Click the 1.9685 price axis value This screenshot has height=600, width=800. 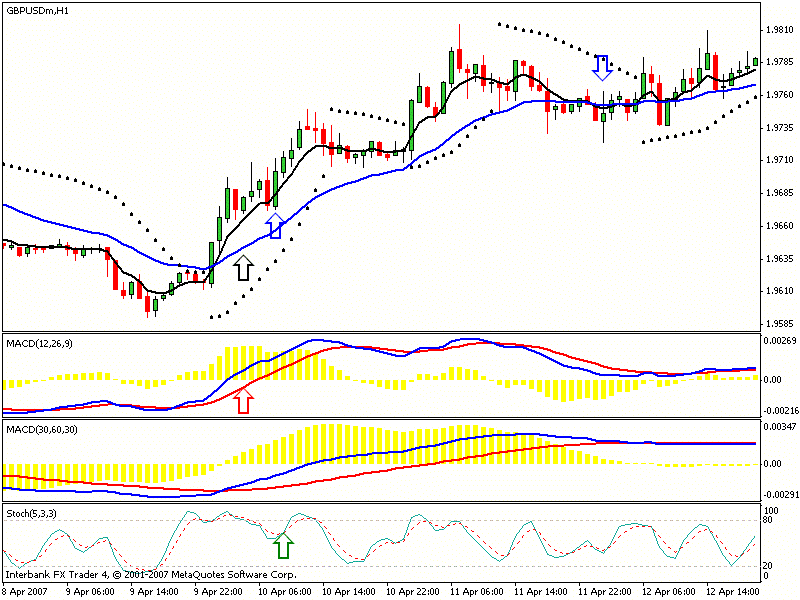(x=780, y=193)
